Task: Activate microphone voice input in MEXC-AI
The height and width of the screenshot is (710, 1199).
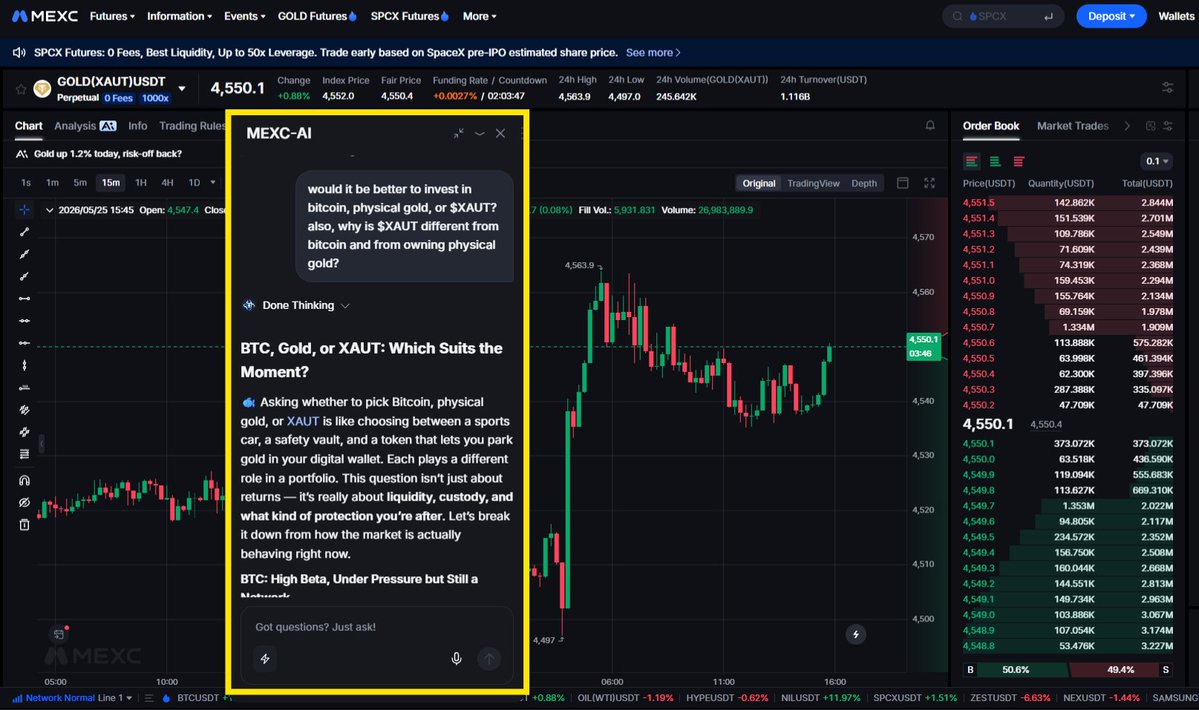Action: tap(457, 658)
